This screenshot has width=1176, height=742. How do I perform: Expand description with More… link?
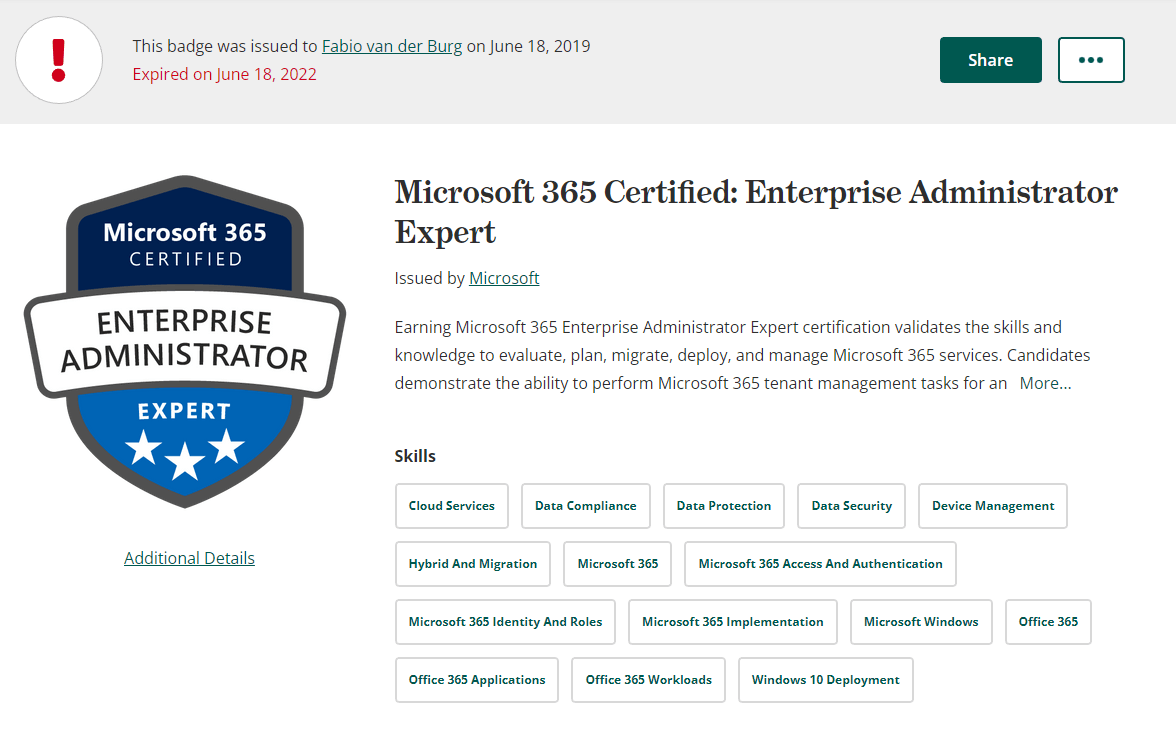1045,383
